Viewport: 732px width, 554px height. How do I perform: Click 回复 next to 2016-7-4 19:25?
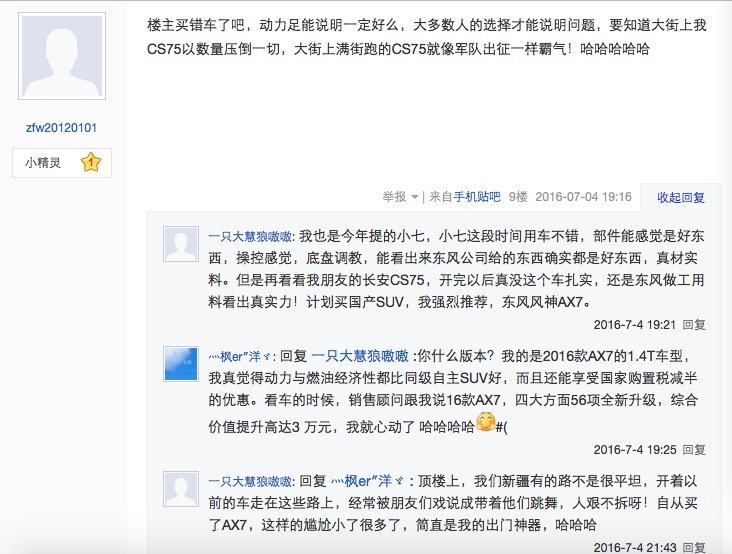point(694,449)
